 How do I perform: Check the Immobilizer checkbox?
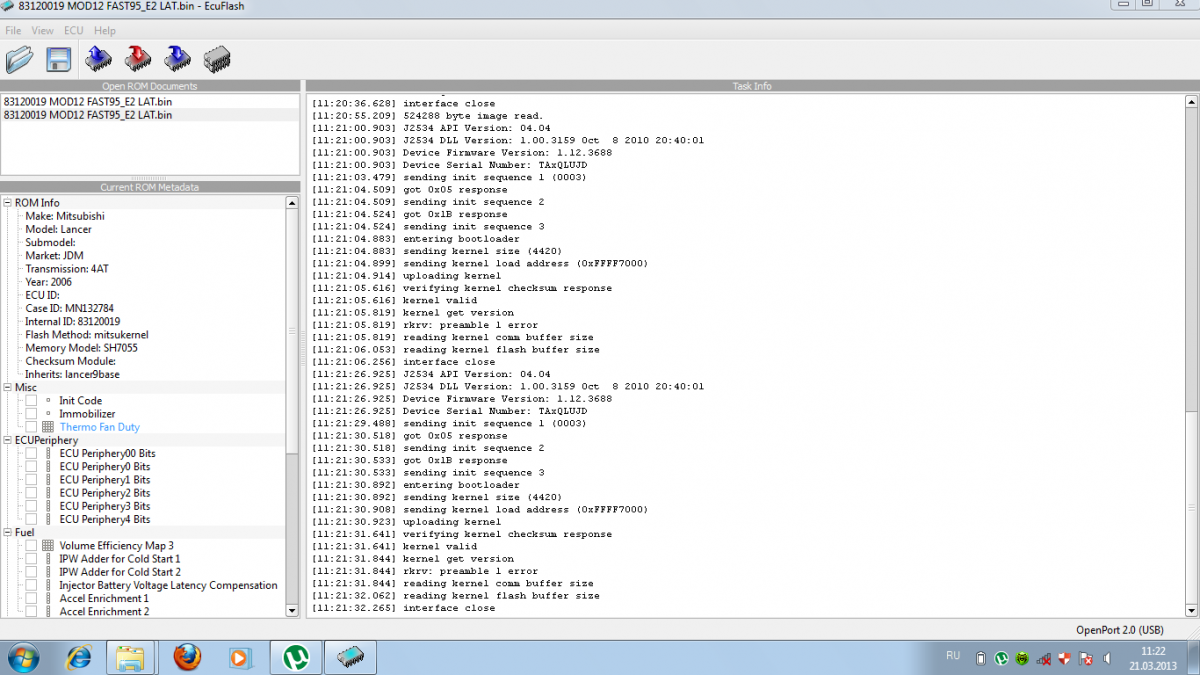31,414
